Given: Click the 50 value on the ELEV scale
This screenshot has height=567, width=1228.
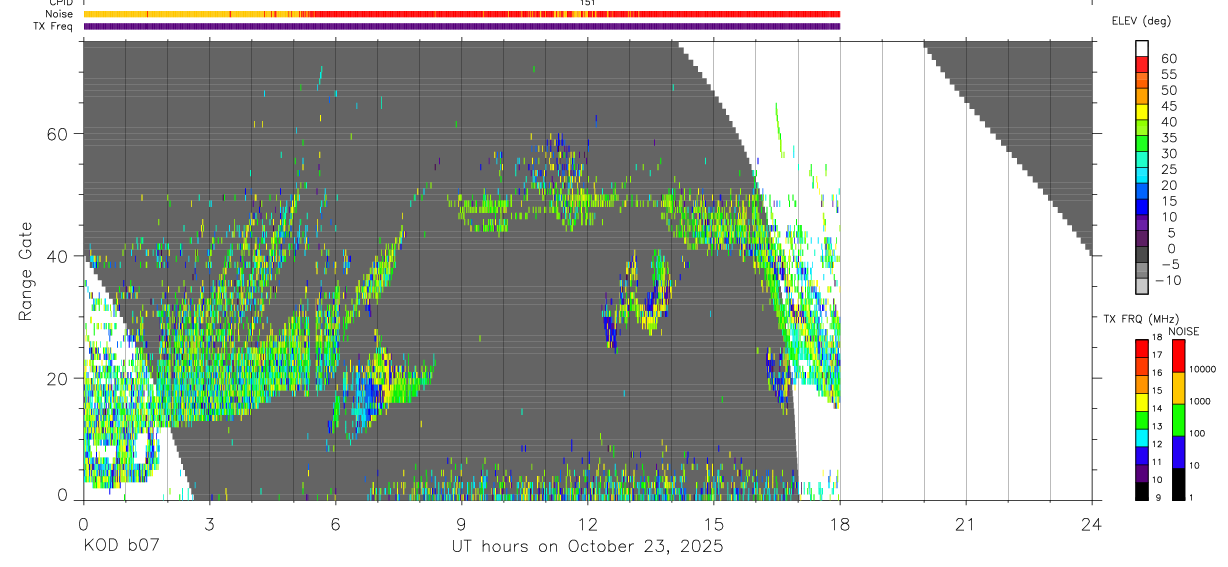Looking at the screenshot, I should click(1168, 90).
